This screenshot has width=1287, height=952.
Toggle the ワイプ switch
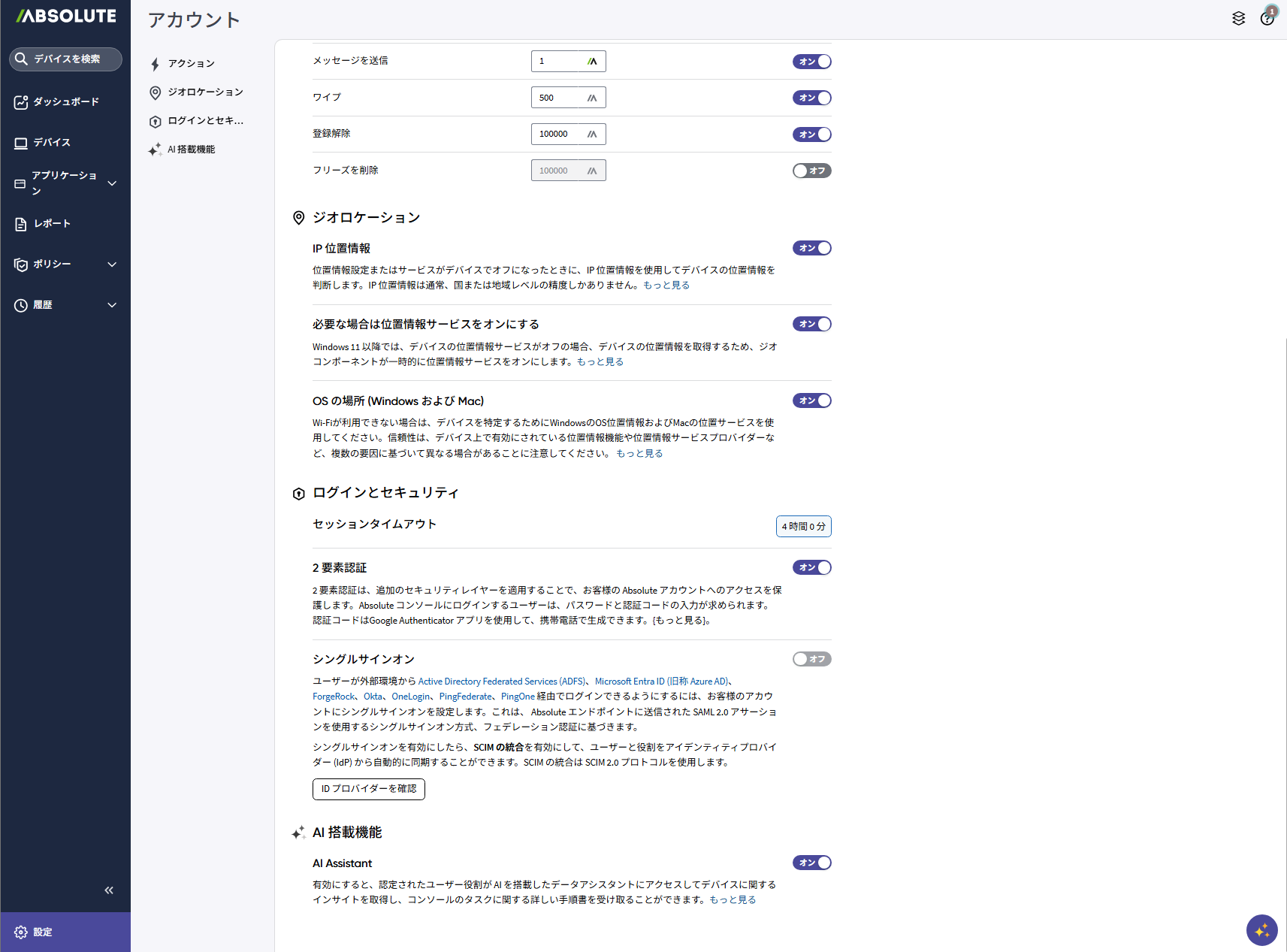[812, 98]
